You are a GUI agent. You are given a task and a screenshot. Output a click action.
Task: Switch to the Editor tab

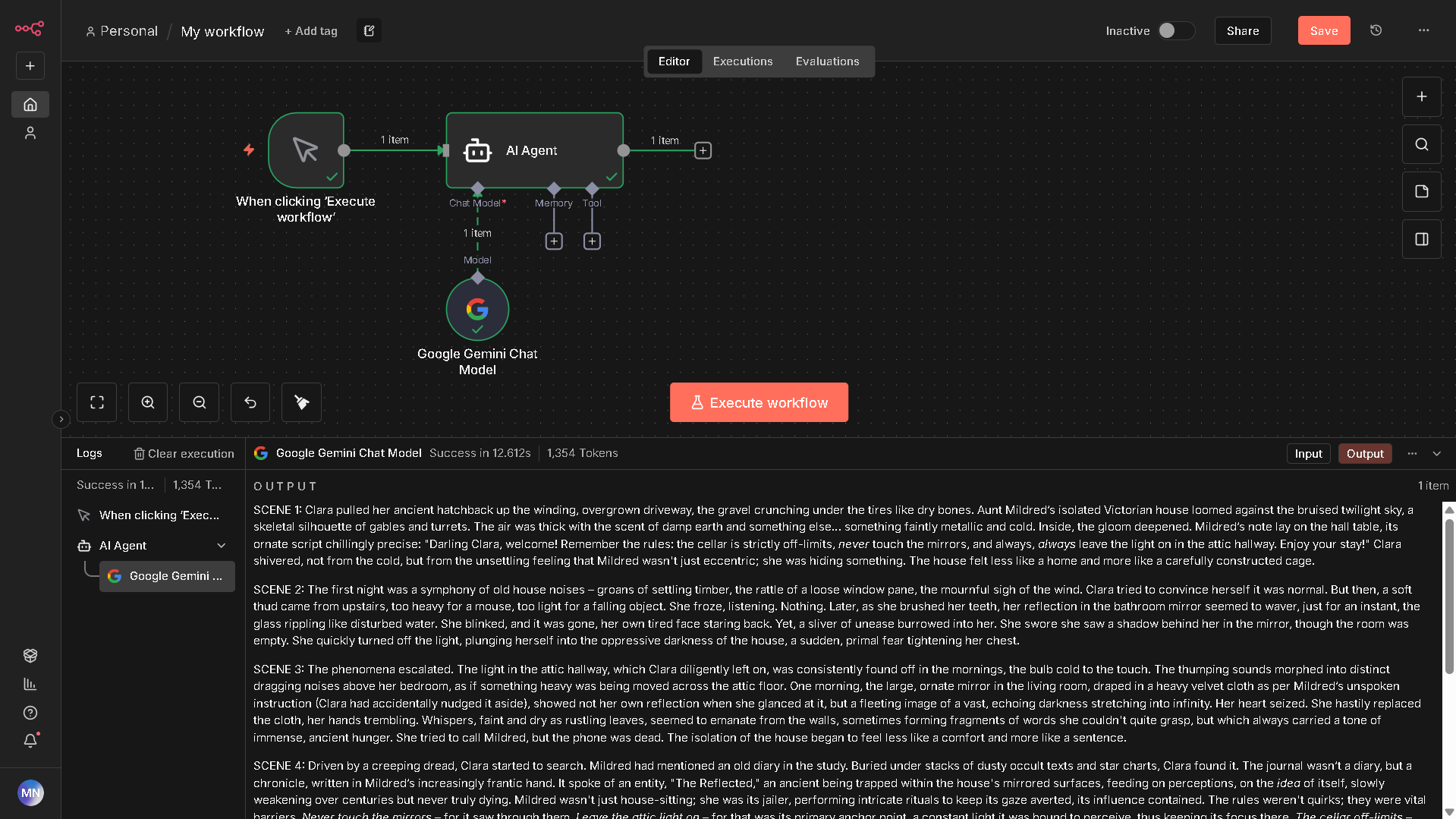click(x=674, y=61)
